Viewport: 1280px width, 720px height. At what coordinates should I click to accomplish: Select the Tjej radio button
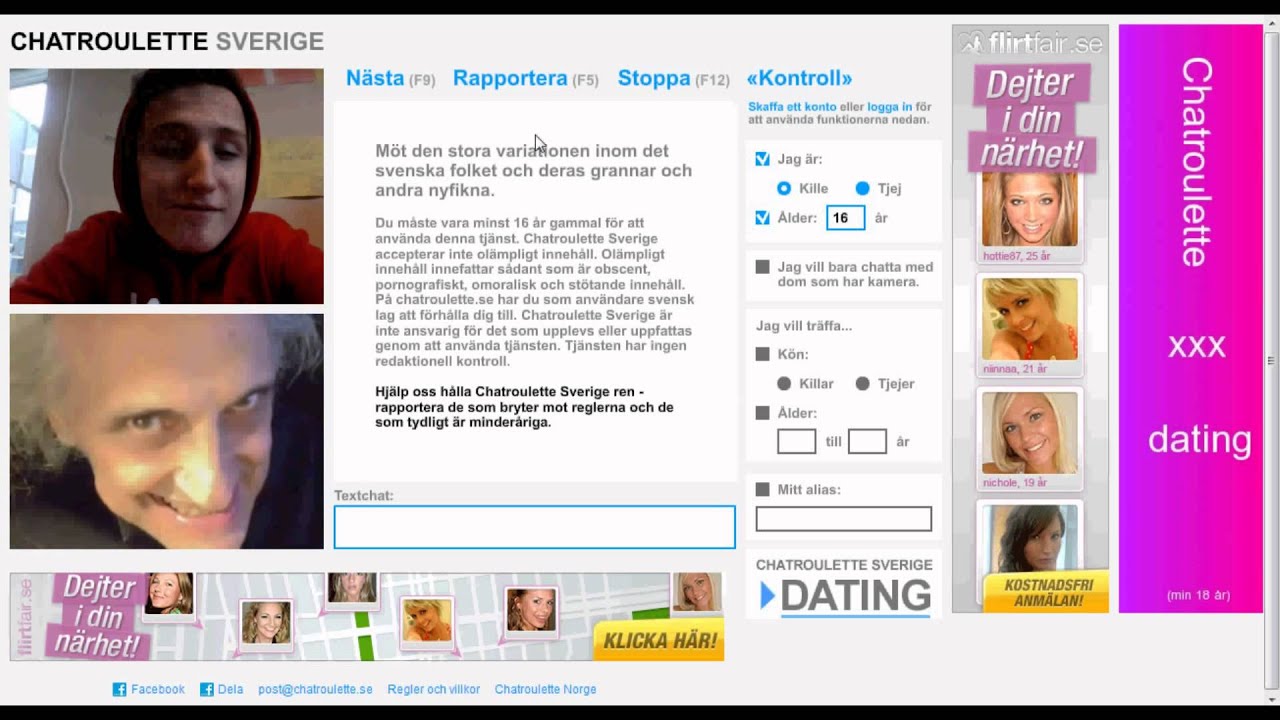[x=863, y=188]
